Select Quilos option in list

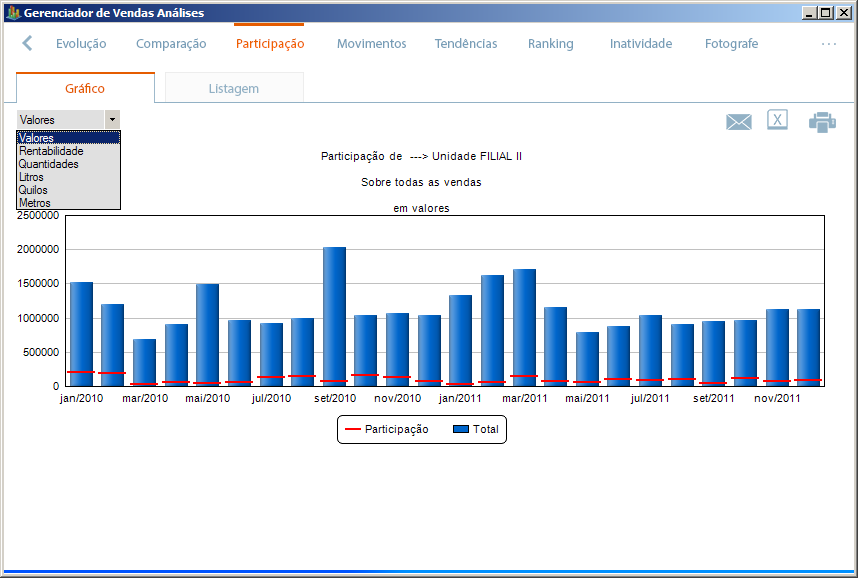[33, 190]
